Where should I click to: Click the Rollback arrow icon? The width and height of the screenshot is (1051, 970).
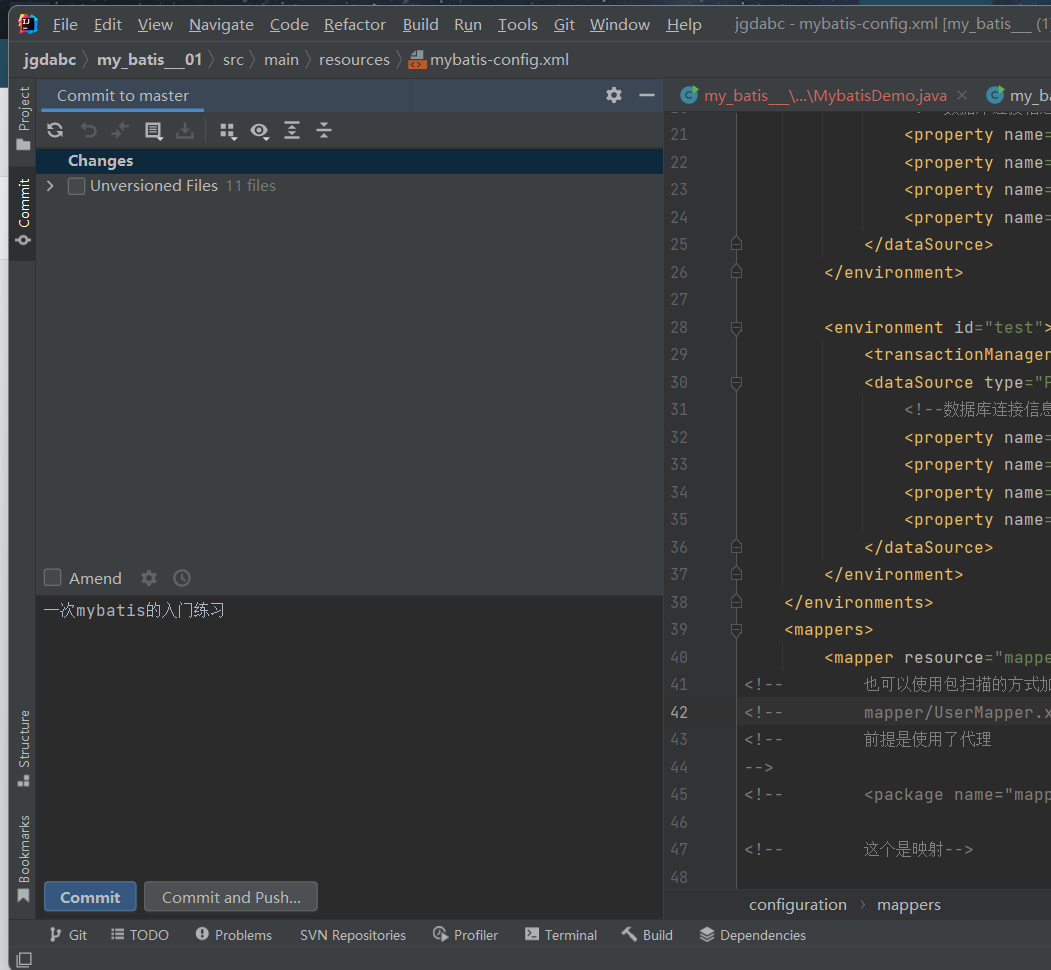[x=88, y=131]
